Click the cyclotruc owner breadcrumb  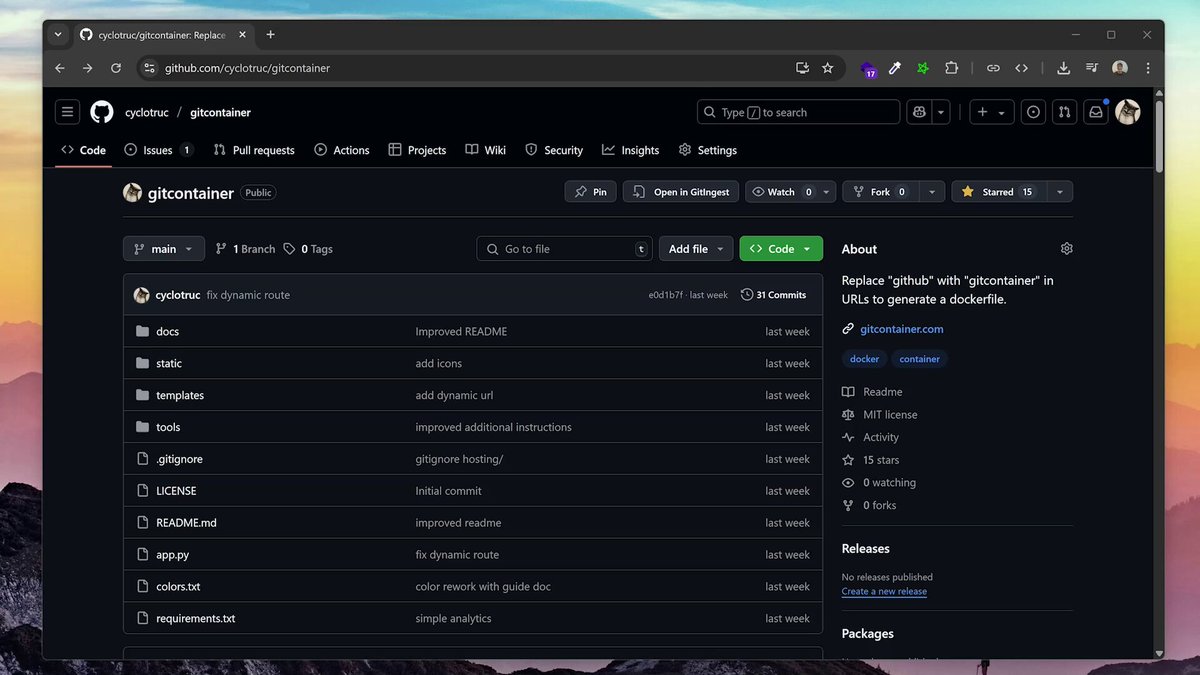point(146,112)
